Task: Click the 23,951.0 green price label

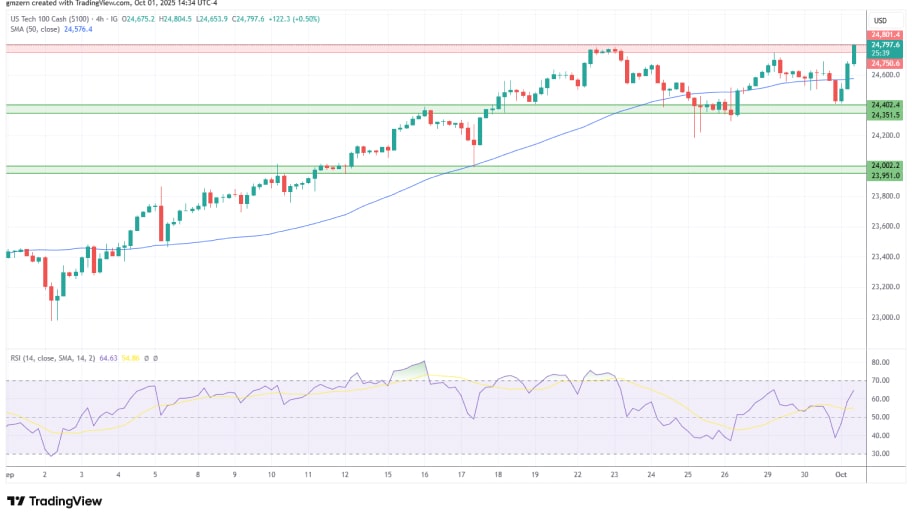Action: click(887, 175)
